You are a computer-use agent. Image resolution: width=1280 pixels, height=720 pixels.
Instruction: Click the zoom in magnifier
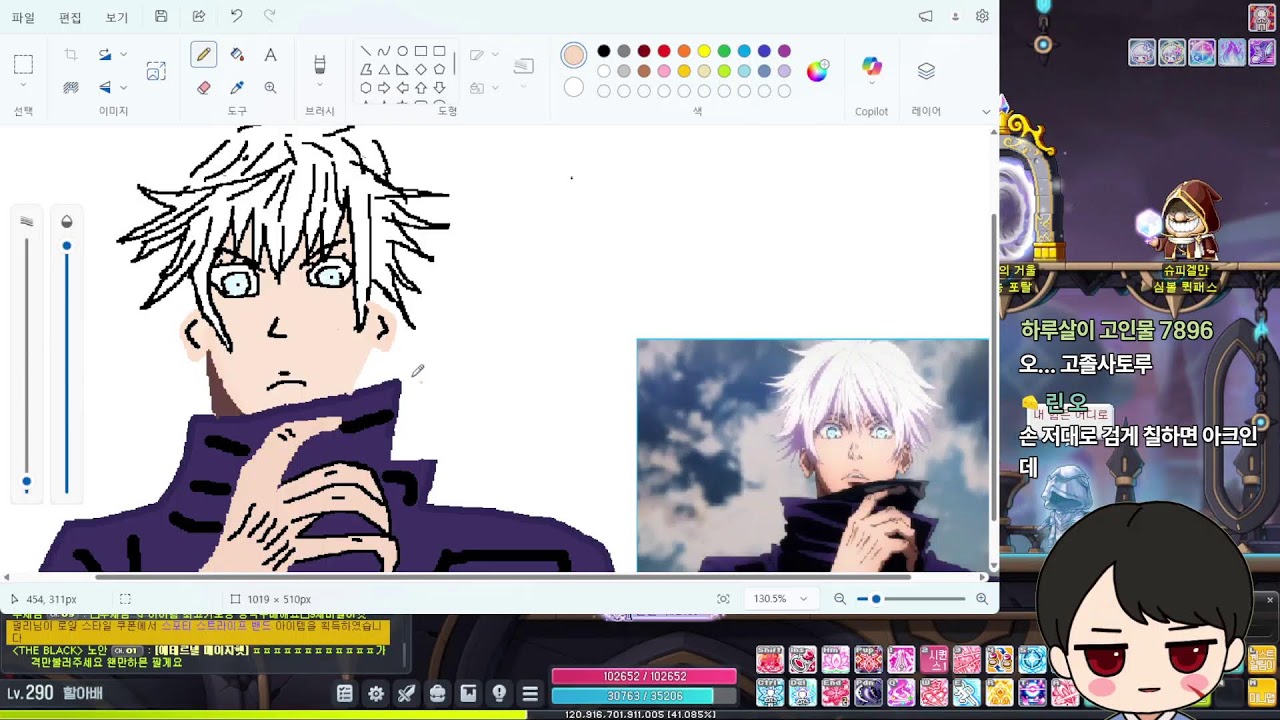coord(982,599)
